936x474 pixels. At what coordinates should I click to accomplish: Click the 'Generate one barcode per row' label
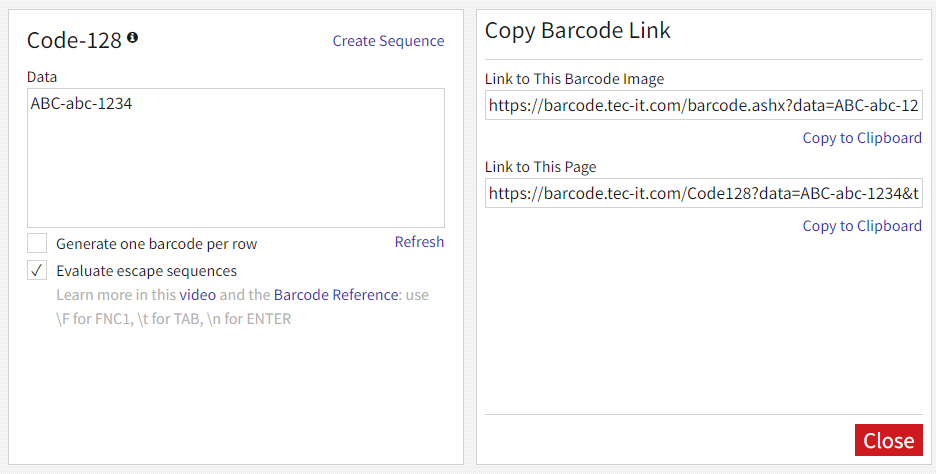(x=156, y=244)
